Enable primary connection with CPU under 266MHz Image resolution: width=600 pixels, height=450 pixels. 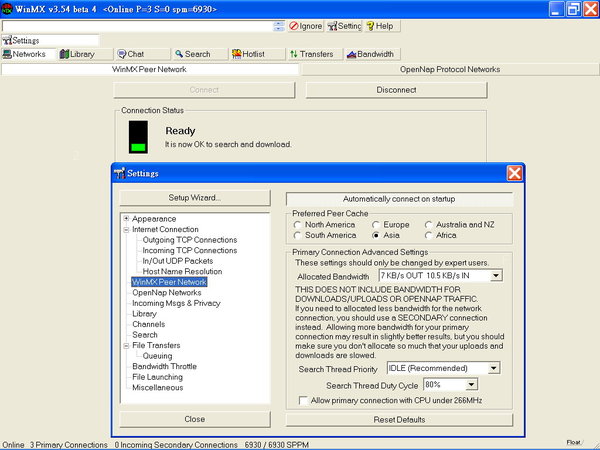303,401
